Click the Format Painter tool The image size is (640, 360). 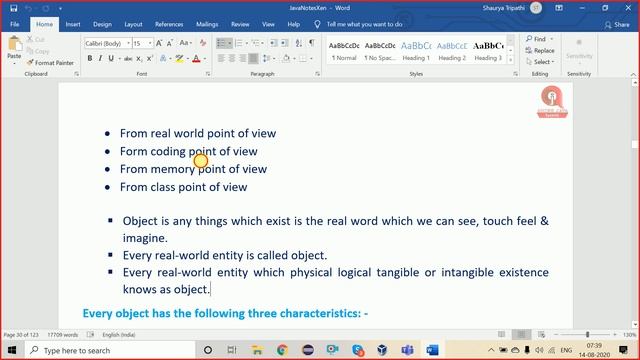pos(50,63)
